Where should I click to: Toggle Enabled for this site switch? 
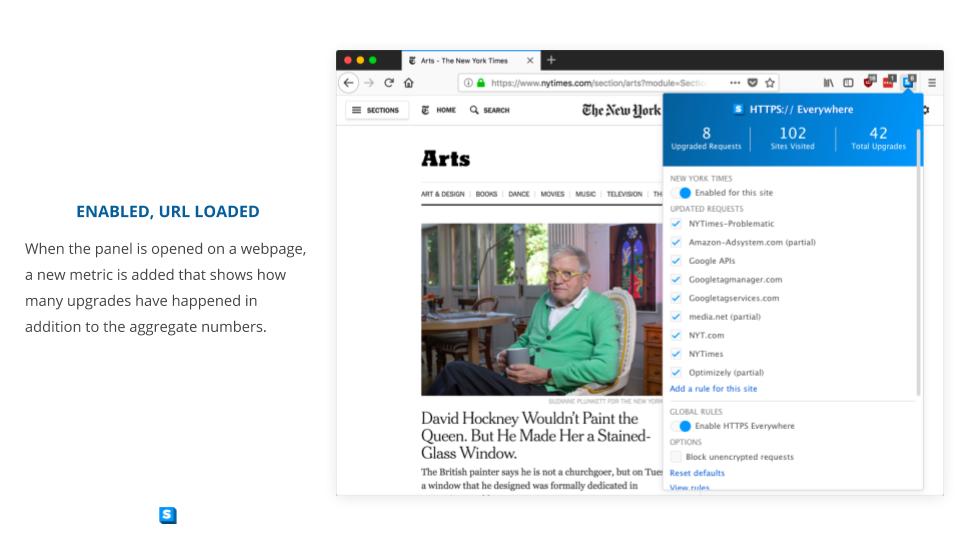pyautogui.click(x=680, y=193)
